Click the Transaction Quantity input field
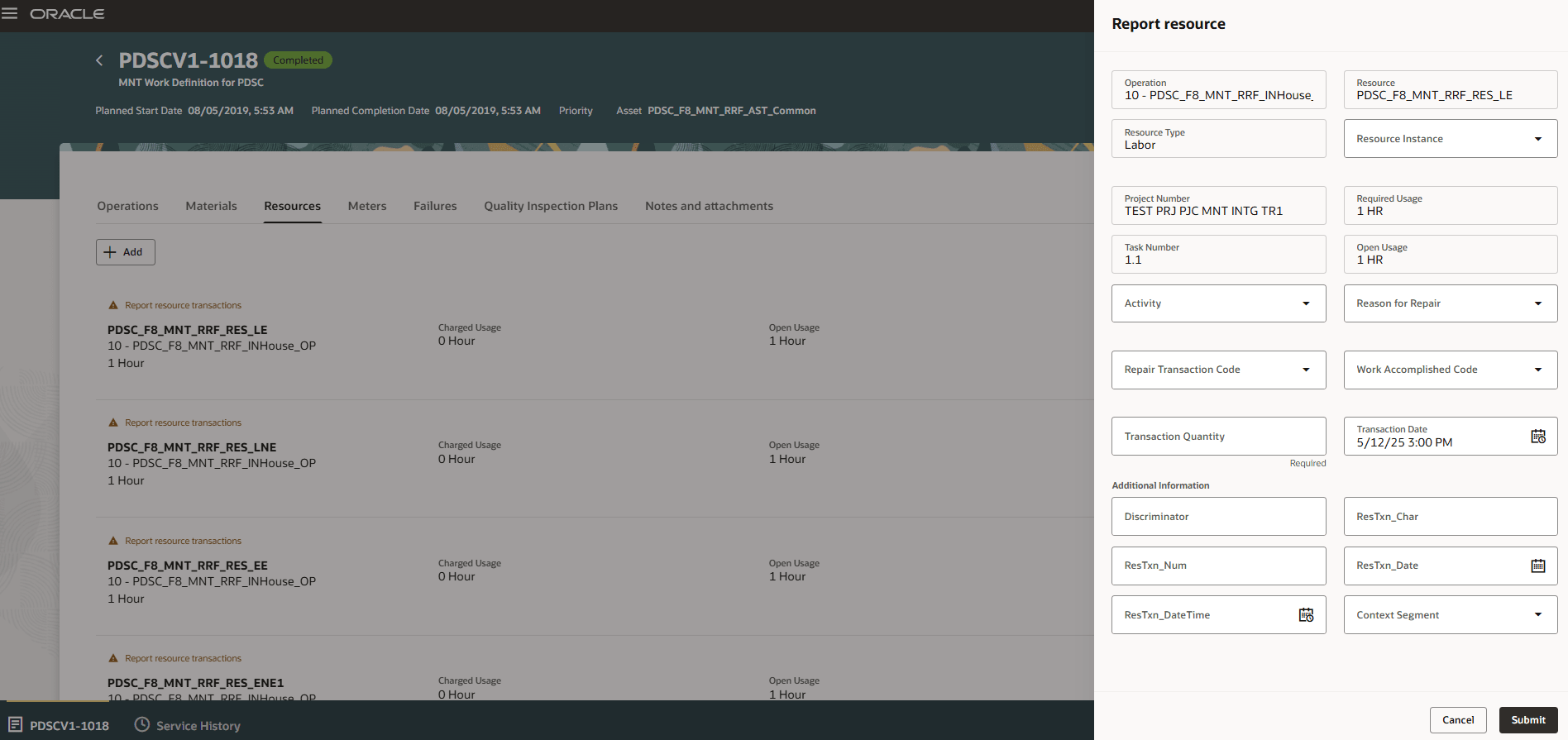The width and height of the screenshot is (1568, 740). 1219,437
